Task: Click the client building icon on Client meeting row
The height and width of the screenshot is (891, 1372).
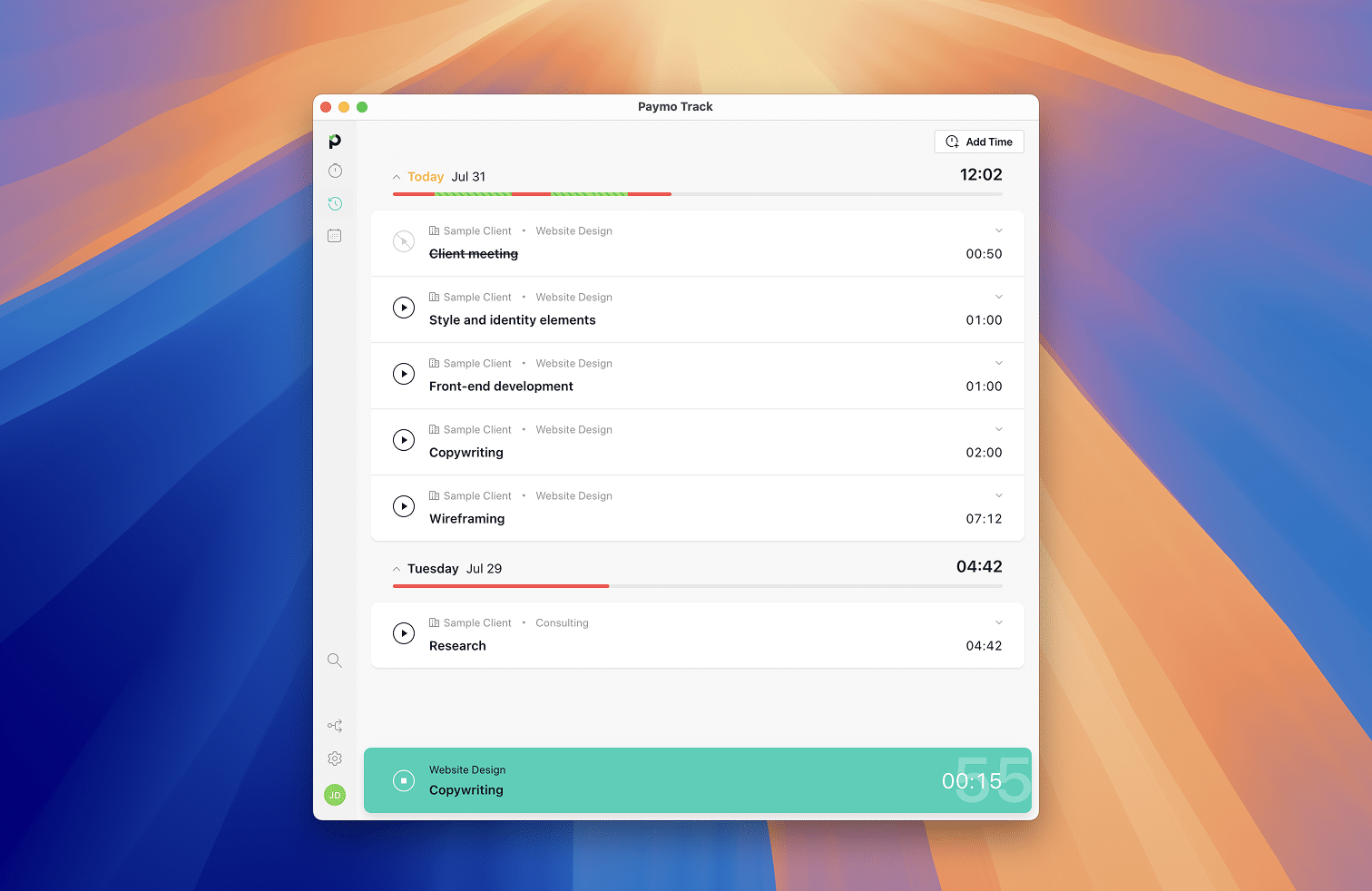Action: click(x=435, y=230)
